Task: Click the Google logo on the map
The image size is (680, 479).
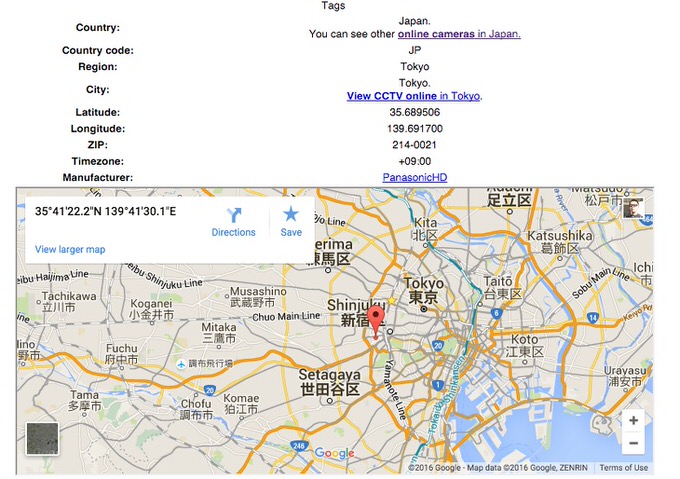Action: pyautogui.click(x=334, y=454)
